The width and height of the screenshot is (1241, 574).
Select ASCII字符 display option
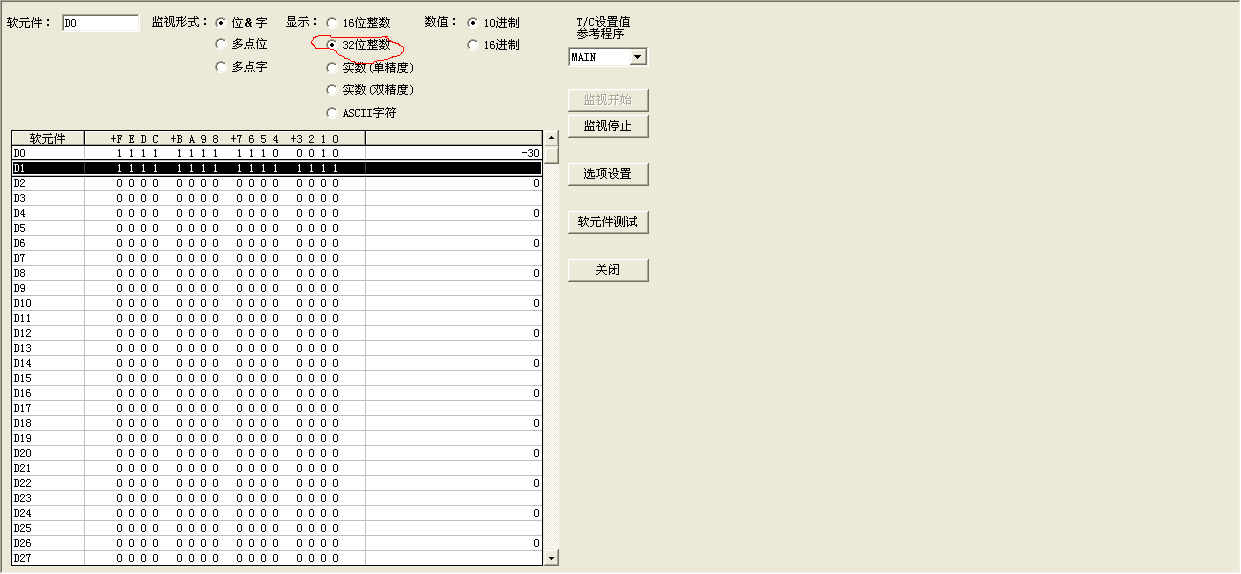tap(332, 113)
